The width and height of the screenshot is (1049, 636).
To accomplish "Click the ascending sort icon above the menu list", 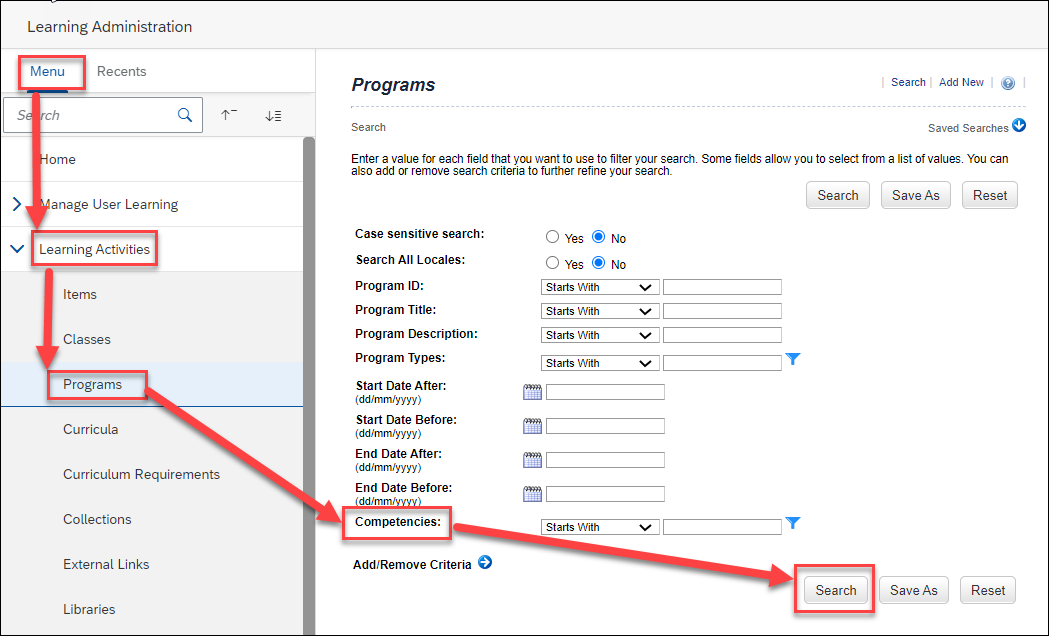I will click(228, 114).
